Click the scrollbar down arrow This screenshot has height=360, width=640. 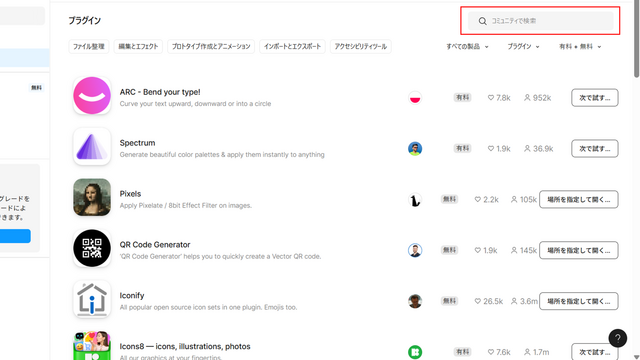coord(637,357)
